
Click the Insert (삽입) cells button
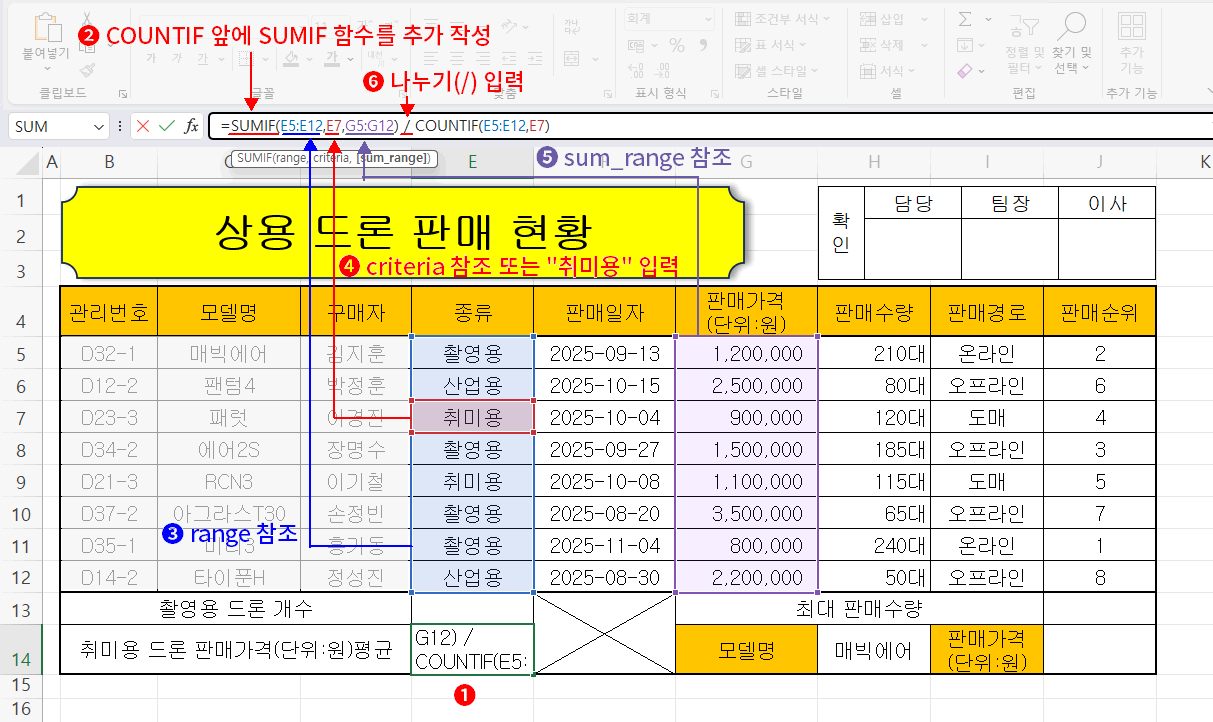pyautogui.click(x=882, y=19)
